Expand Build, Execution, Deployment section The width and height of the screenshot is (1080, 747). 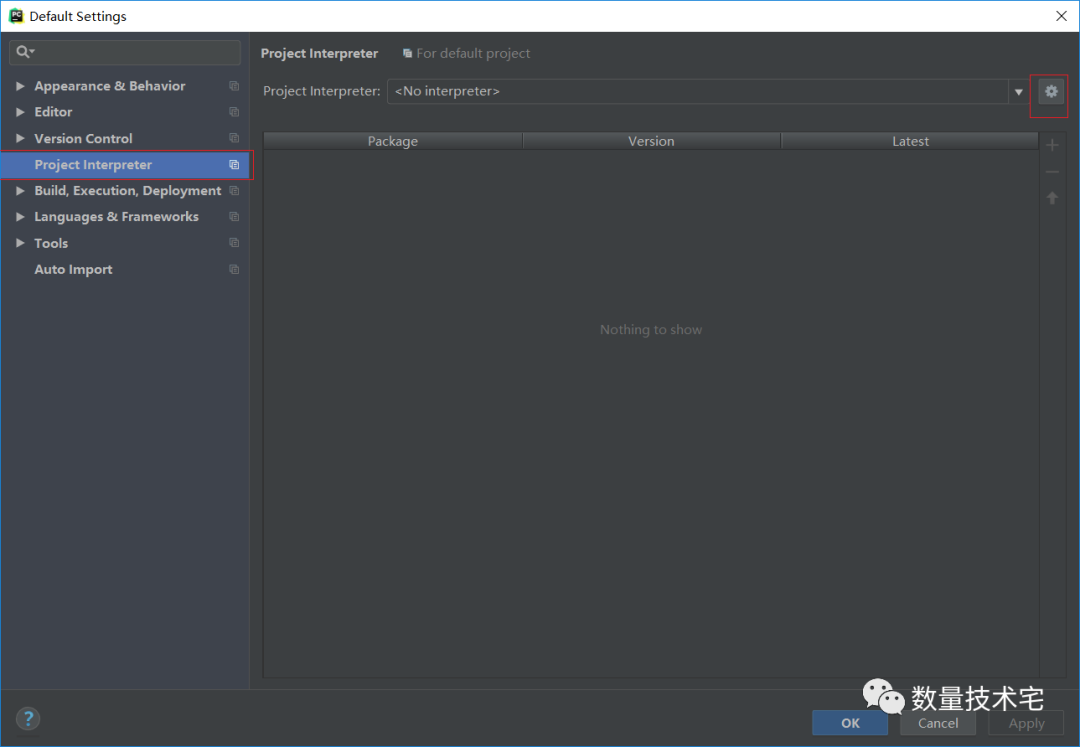[x=20, y=191]
